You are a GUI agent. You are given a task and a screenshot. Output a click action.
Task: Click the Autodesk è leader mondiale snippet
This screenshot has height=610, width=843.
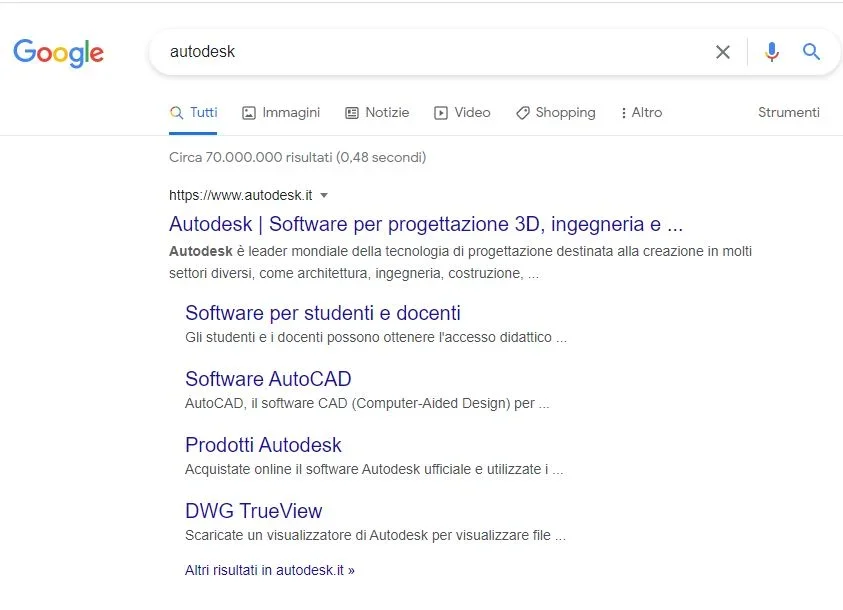point(460,262)
